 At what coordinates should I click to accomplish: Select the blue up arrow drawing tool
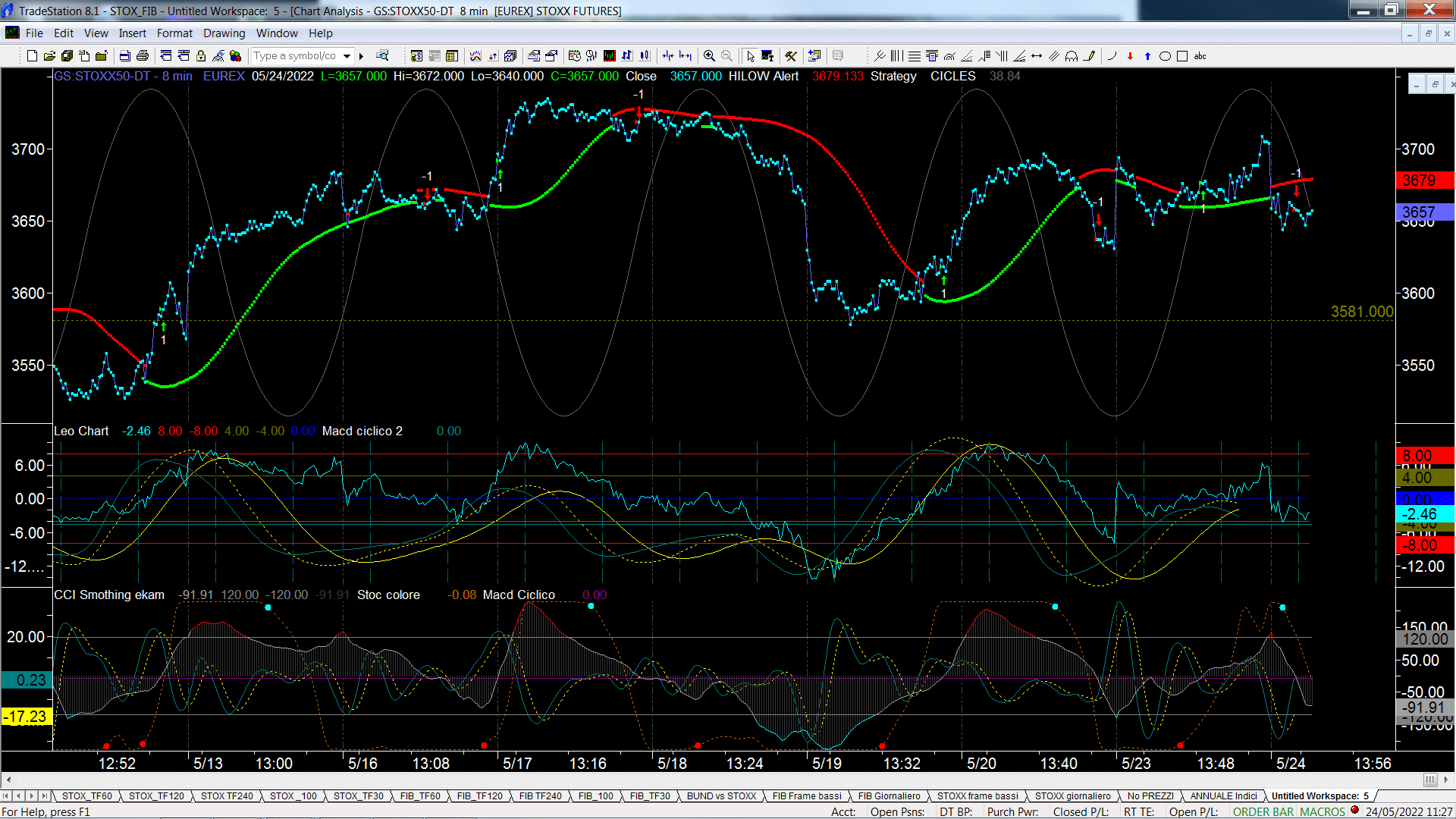click(1147, 55)
